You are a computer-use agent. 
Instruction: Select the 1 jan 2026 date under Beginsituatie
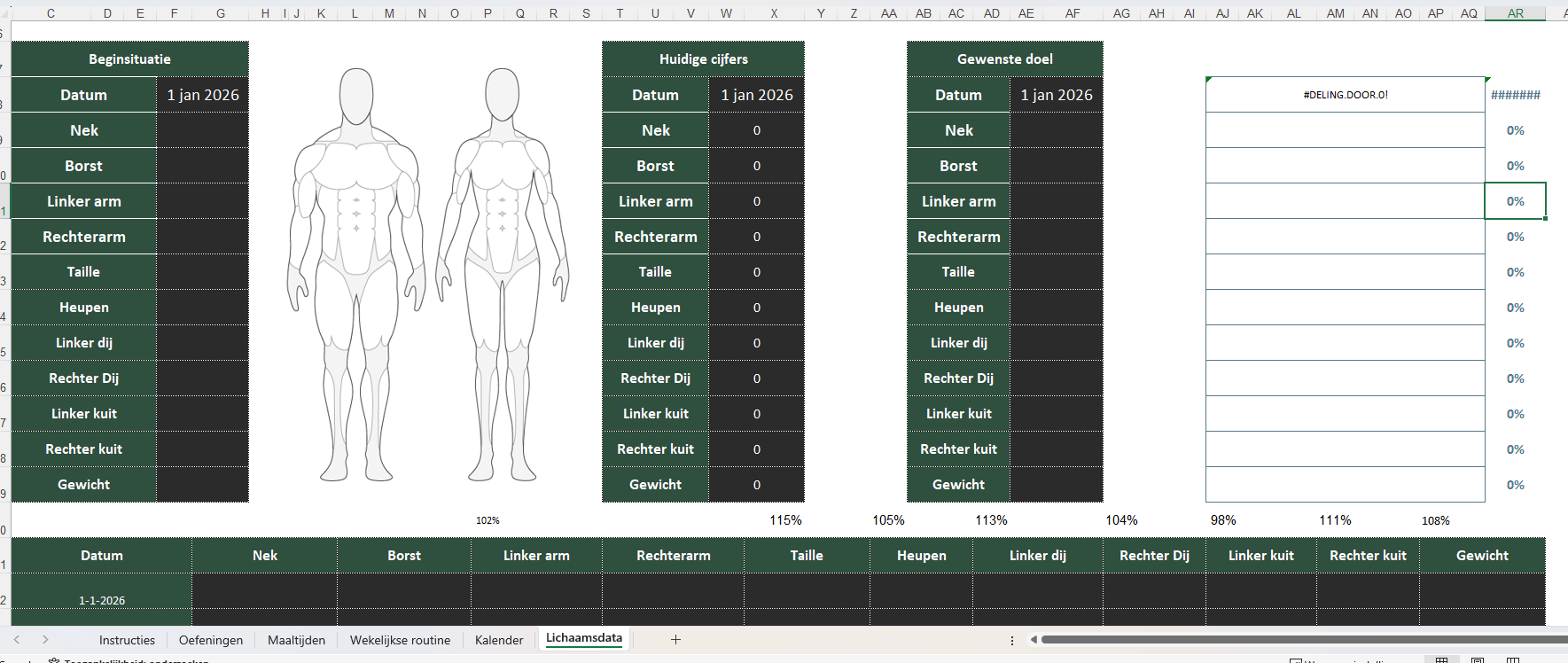(203, 95)
